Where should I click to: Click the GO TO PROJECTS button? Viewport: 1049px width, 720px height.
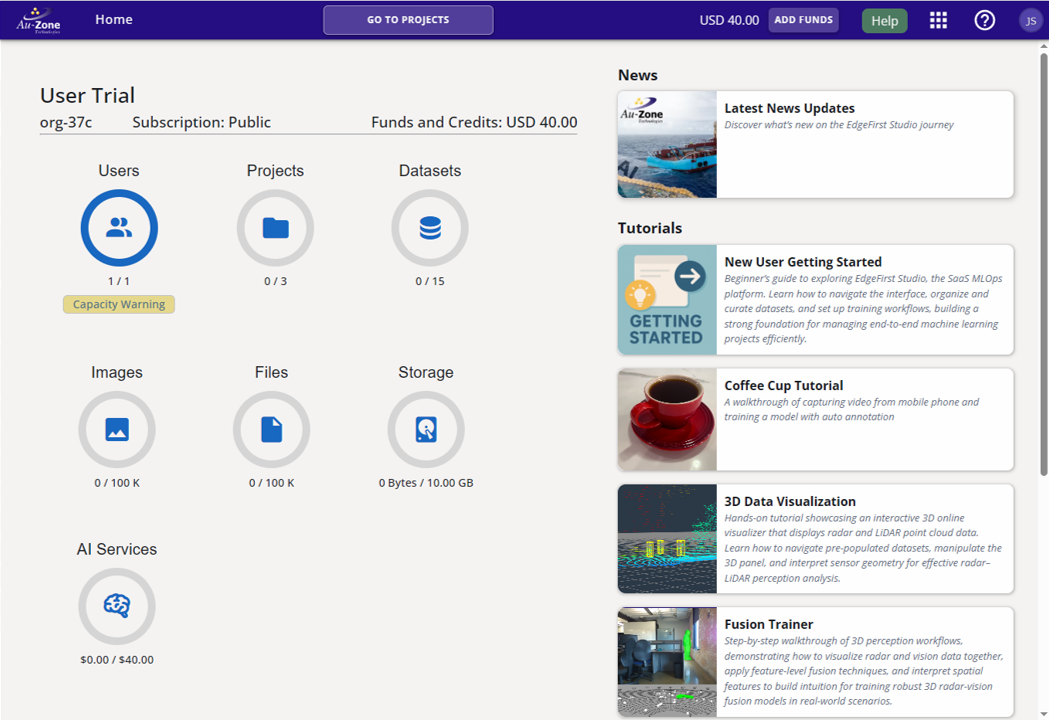pos(407,19)
